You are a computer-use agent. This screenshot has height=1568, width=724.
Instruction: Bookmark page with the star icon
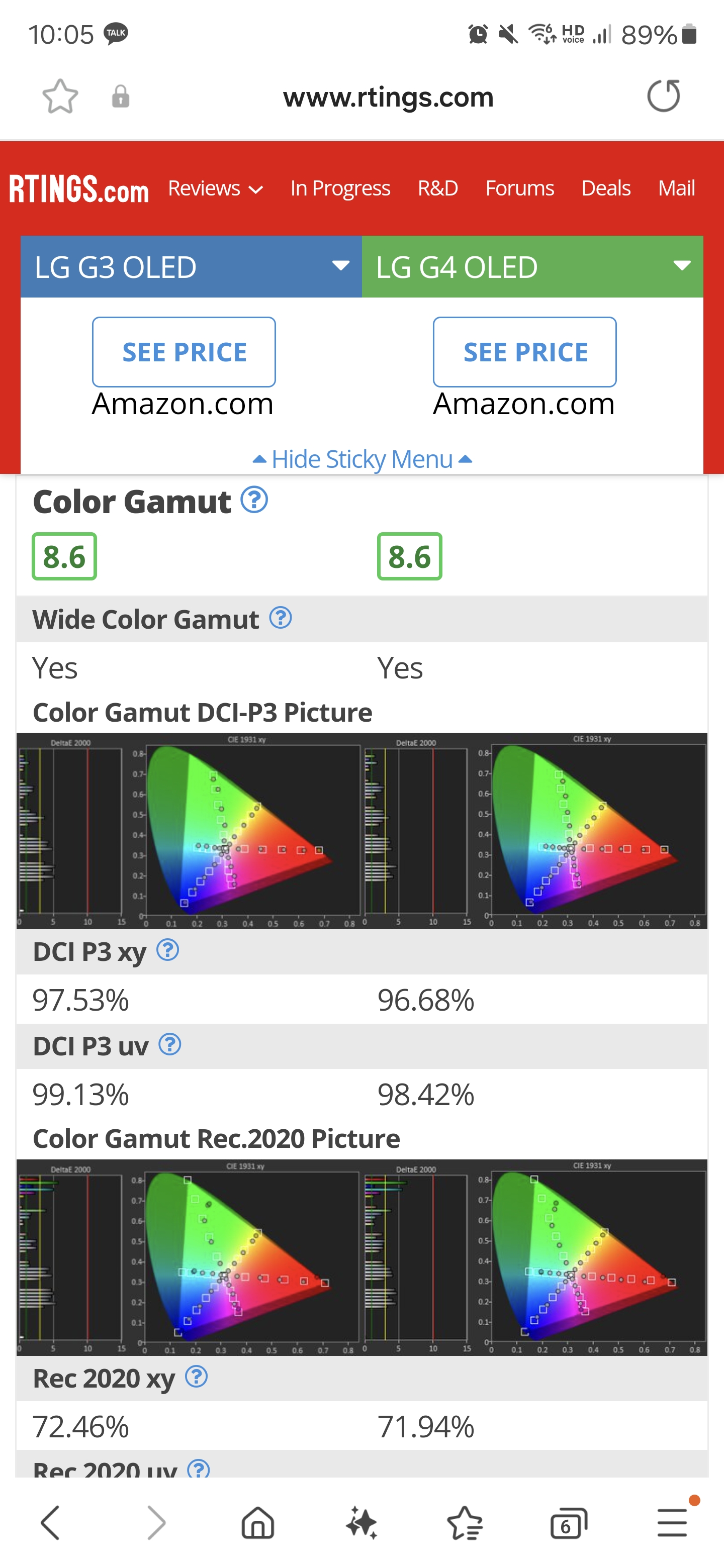click(60, 97)
